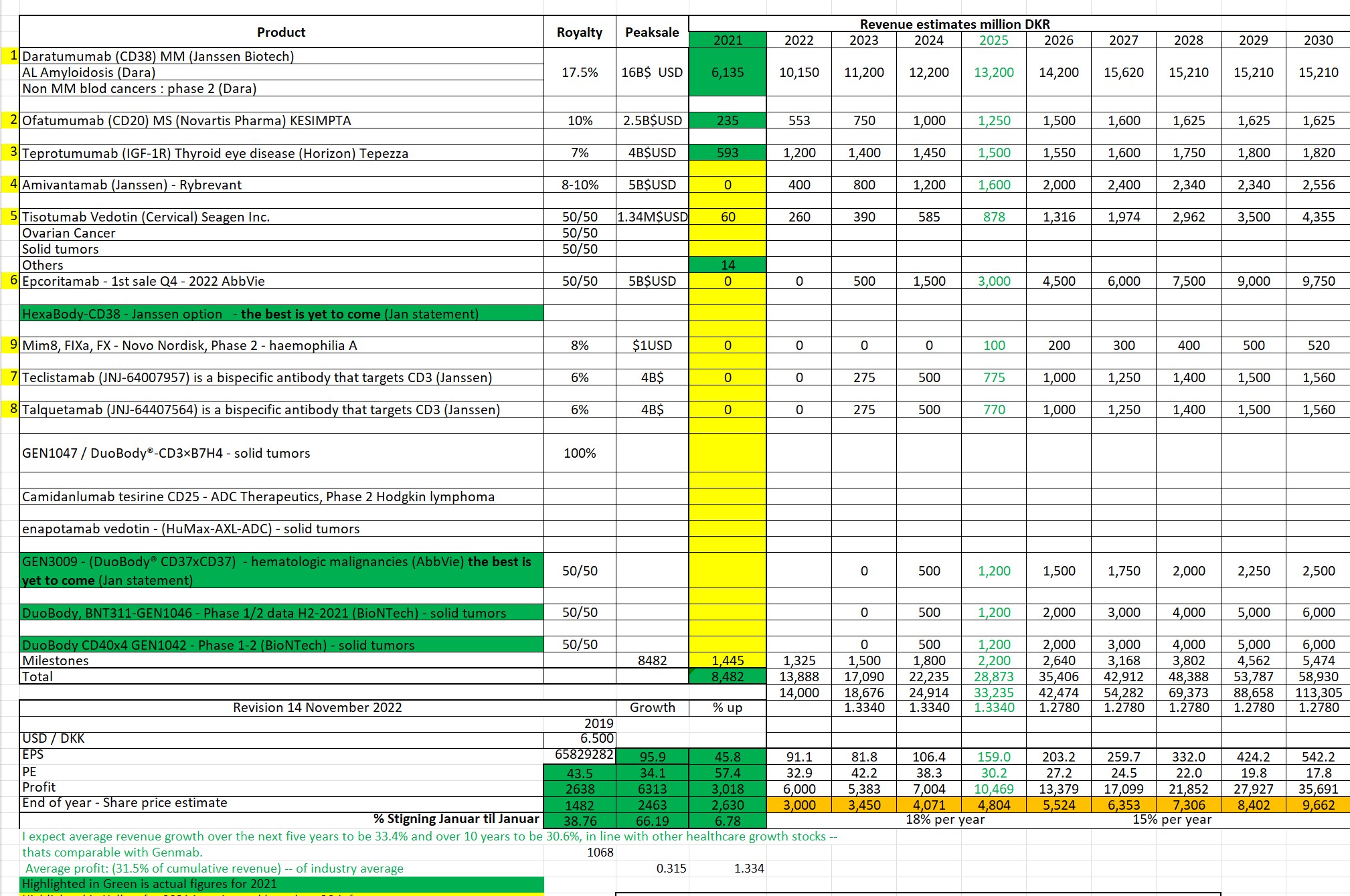
Task: Click the green 8,482 Total cell
Action: pyautogui.click(x=728, y=677)
